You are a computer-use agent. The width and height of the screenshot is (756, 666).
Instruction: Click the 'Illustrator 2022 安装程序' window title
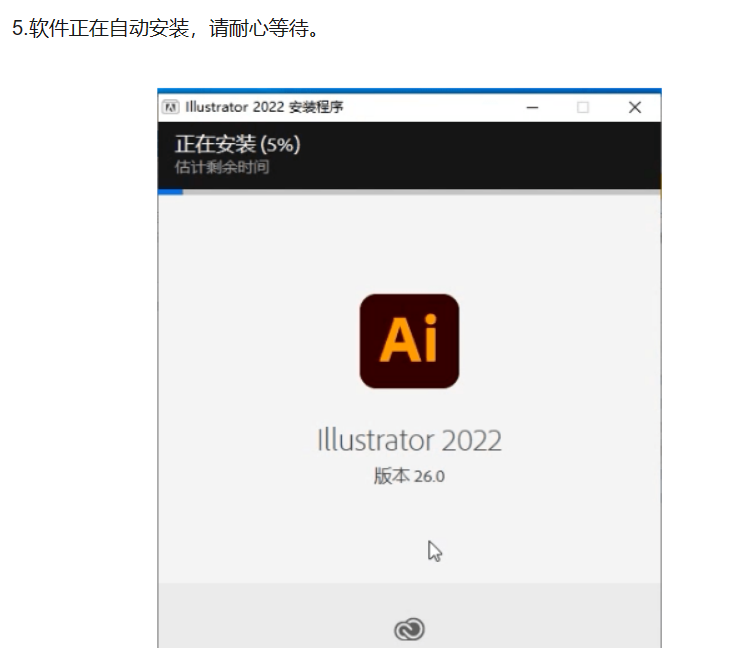[x=264, y=107]
